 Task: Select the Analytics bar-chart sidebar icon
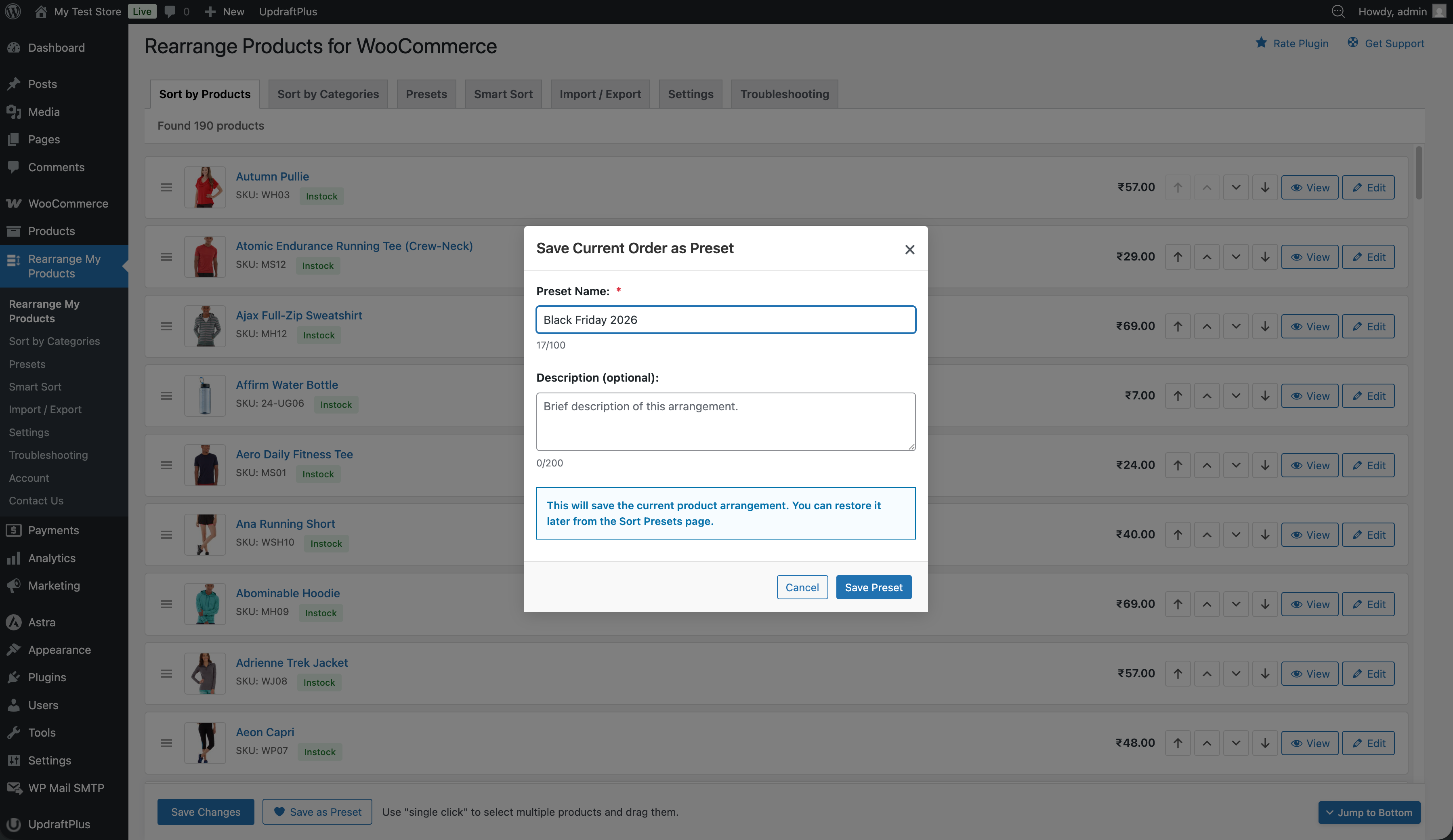point(14,558)
